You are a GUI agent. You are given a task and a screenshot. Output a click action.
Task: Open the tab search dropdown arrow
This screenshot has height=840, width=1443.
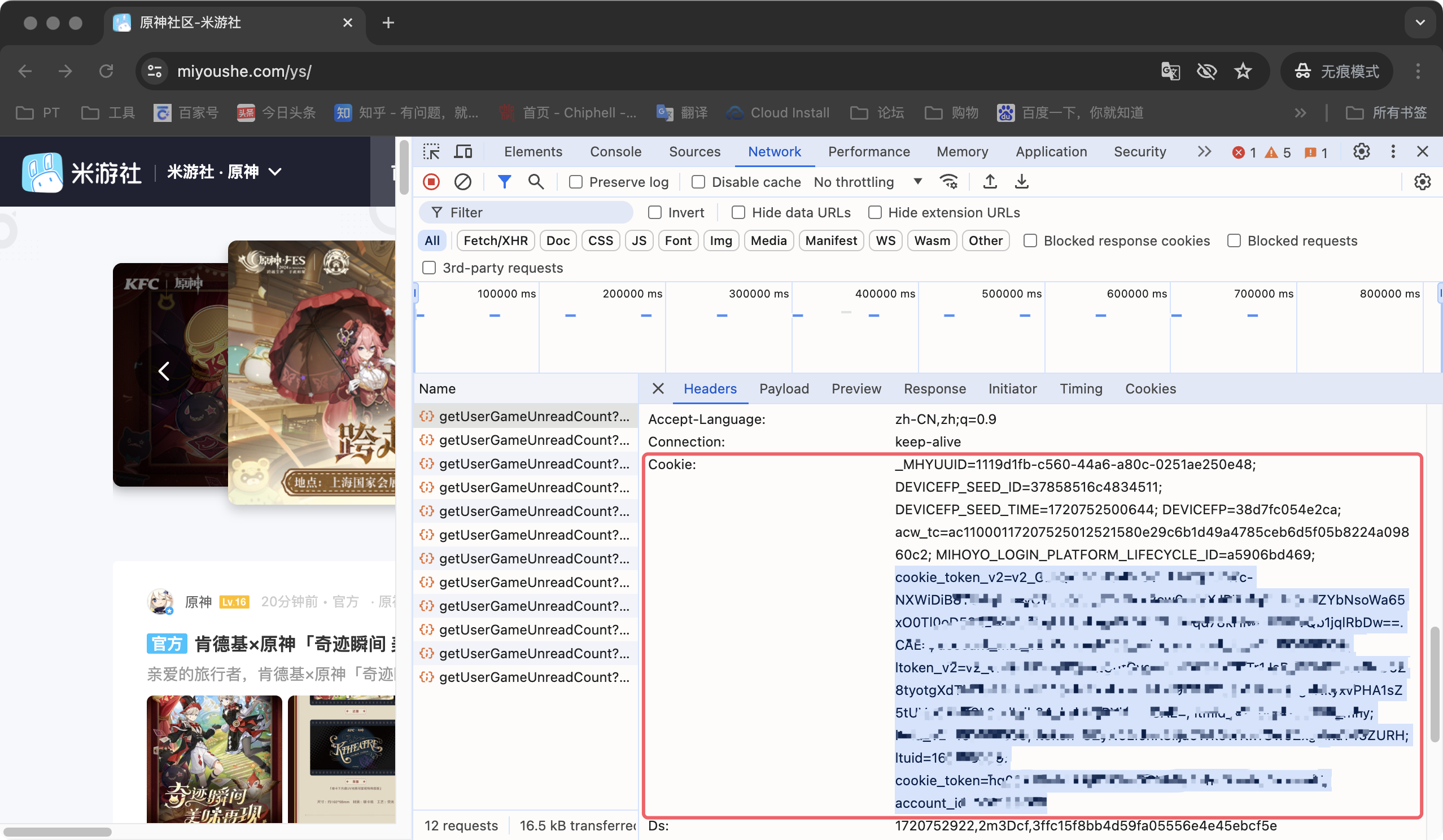coord(1420,23)
